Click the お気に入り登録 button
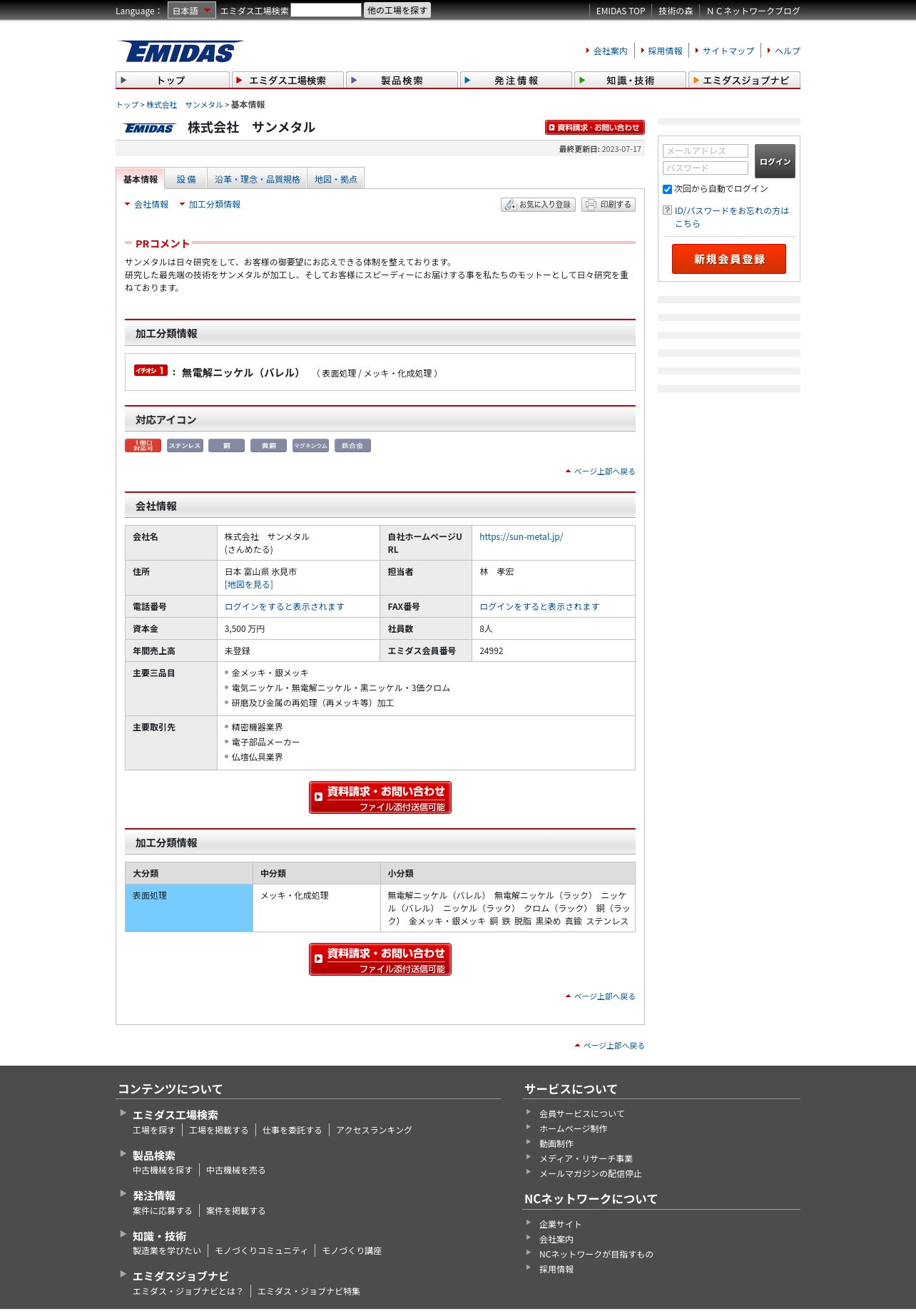The width and height of the screenshot is (916, 1316). pos(538,205)
